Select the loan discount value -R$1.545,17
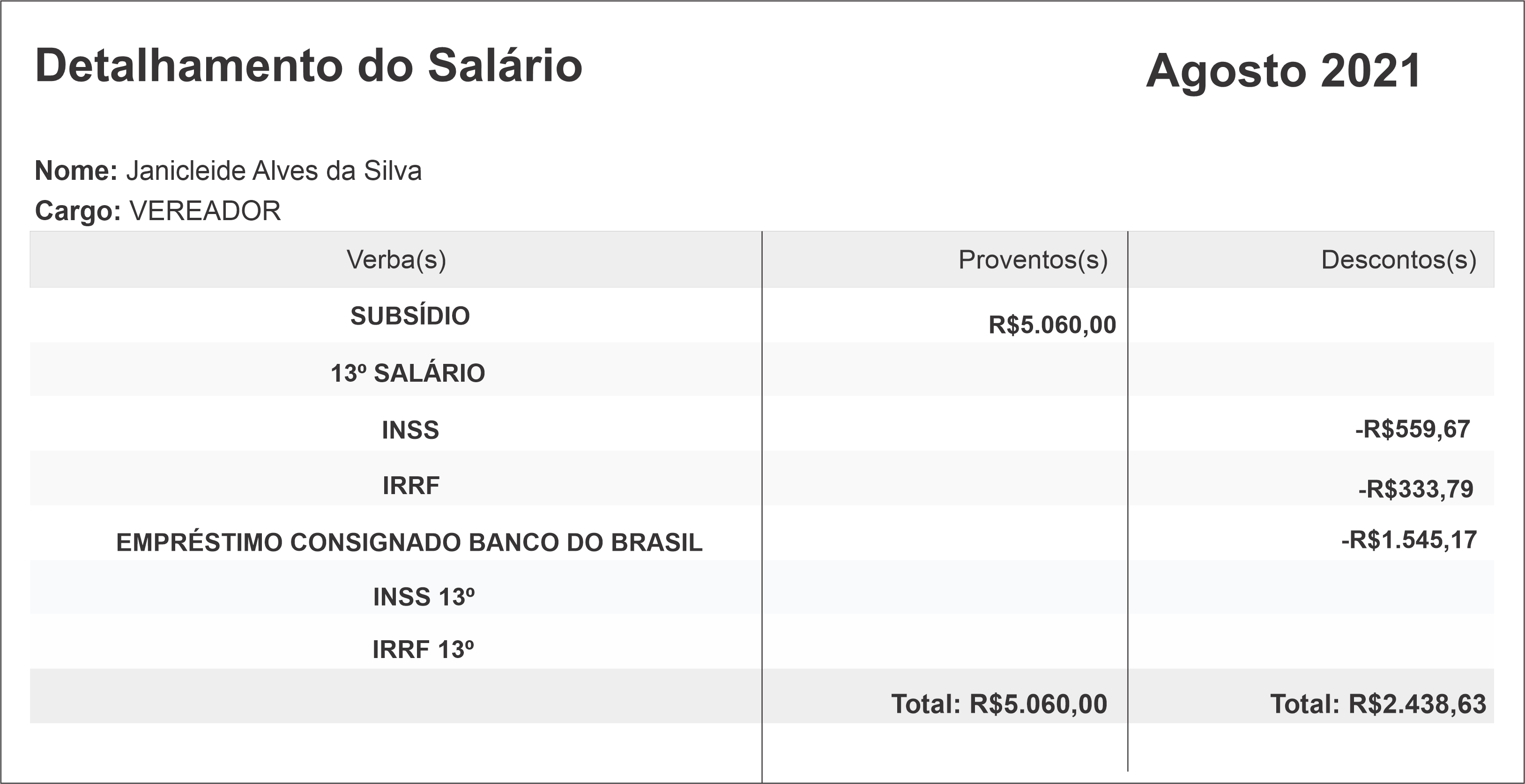1525x784 pixels. coord(1408,540)
